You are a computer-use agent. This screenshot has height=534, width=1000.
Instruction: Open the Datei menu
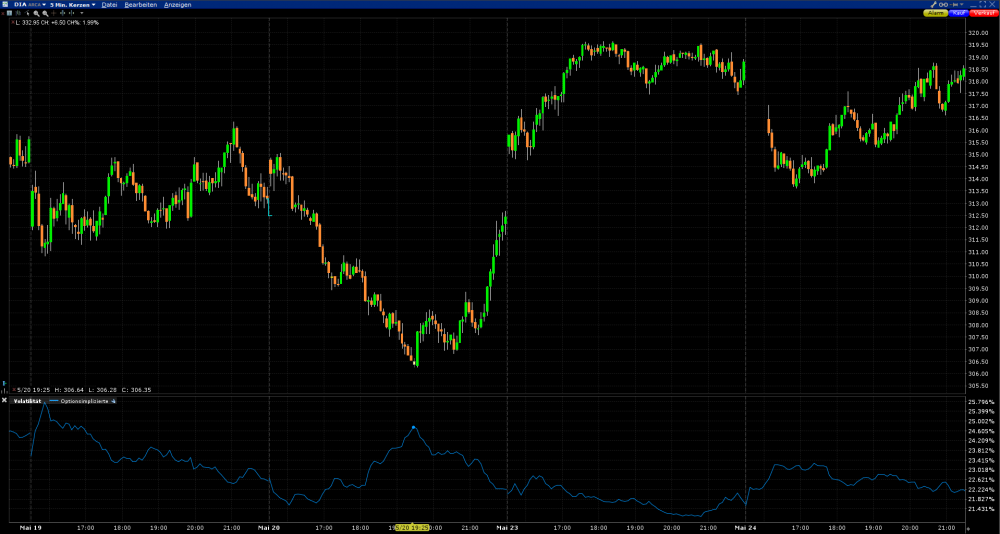click(x=109, y=4)
